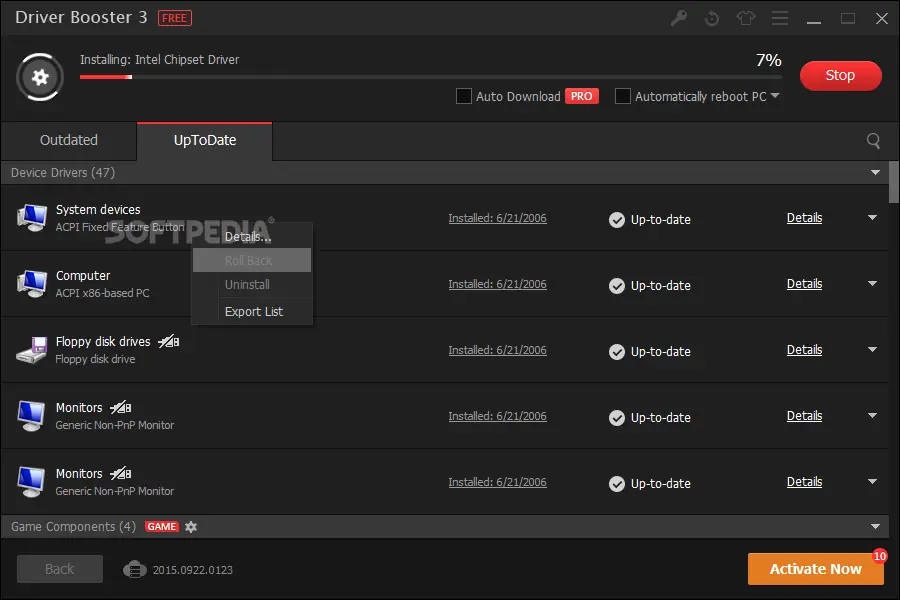Enable the Auto Download checkbox
The height and width of the screenshot is (600, 900).
(463, 96)
